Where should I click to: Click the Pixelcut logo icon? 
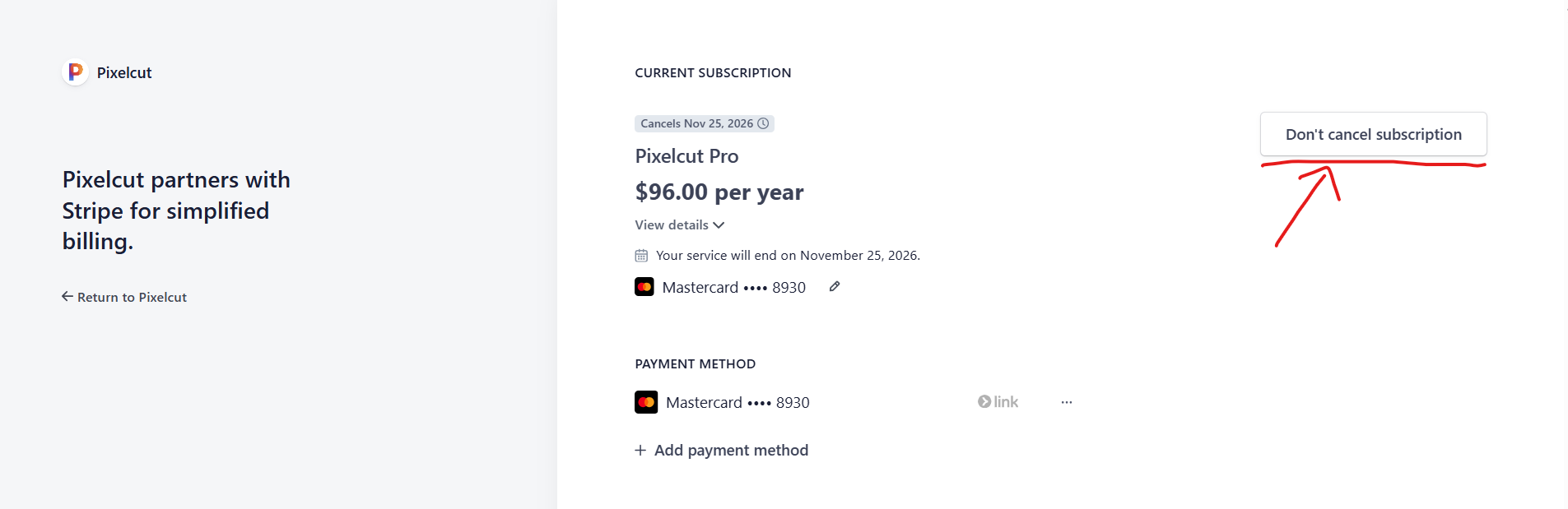pos(75,72)
